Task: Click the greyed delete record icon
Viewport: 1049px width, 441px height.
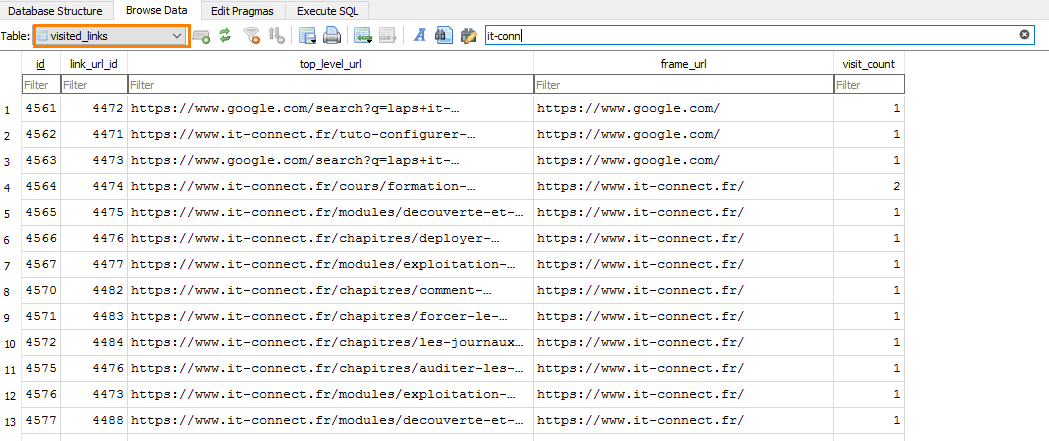Action: pos(388,35)
